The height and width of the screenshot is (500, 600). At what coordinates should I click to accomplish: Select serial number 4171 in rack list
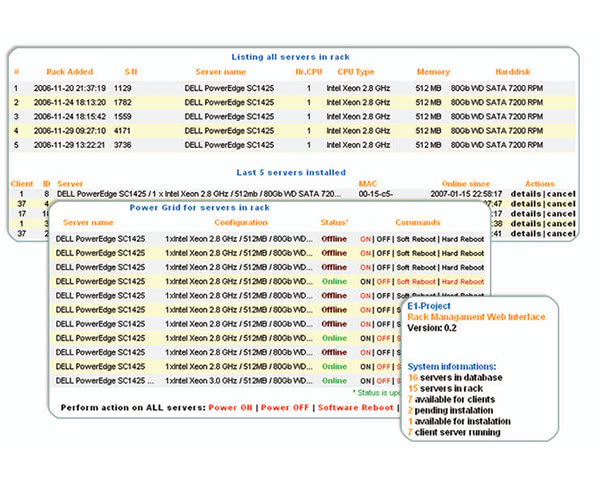(122, 131)
